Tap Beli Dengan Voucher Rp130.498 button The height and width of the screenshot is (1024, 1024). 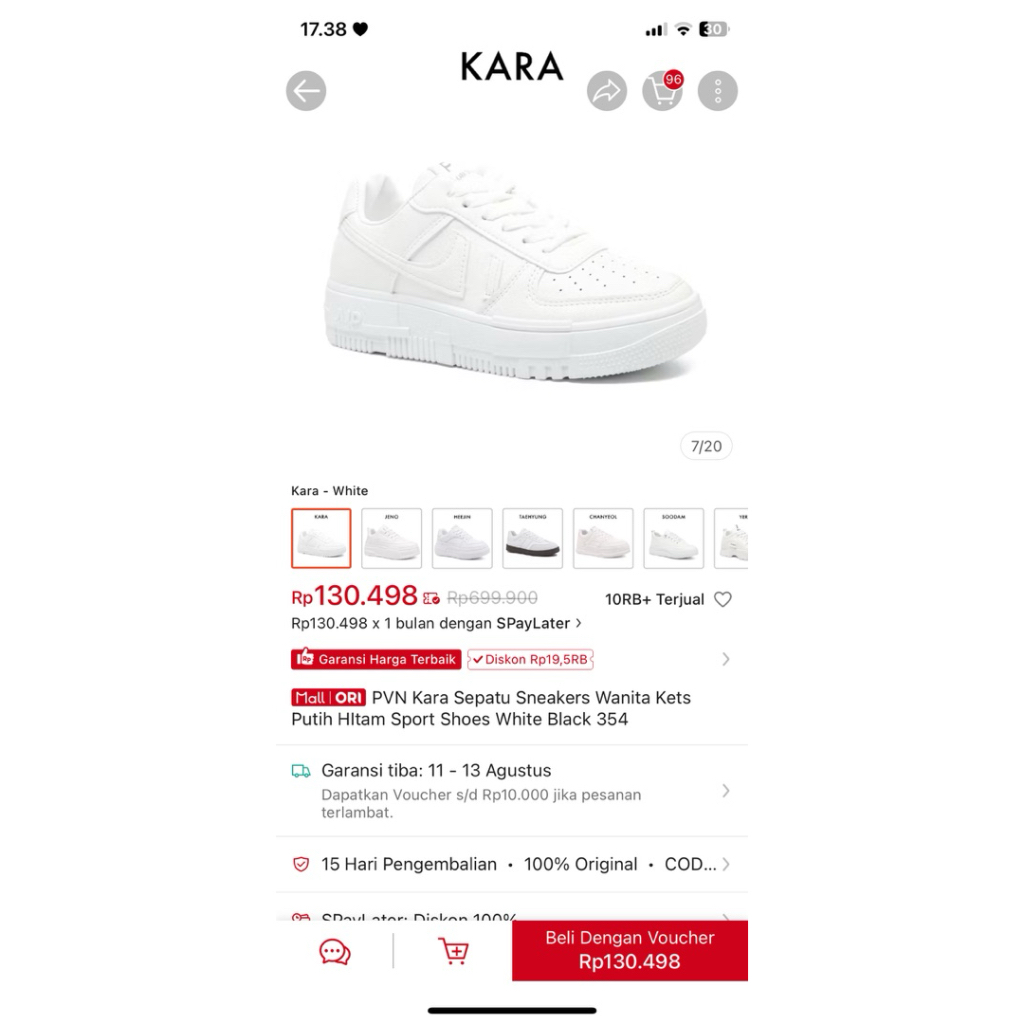click(x=630, y=950)
